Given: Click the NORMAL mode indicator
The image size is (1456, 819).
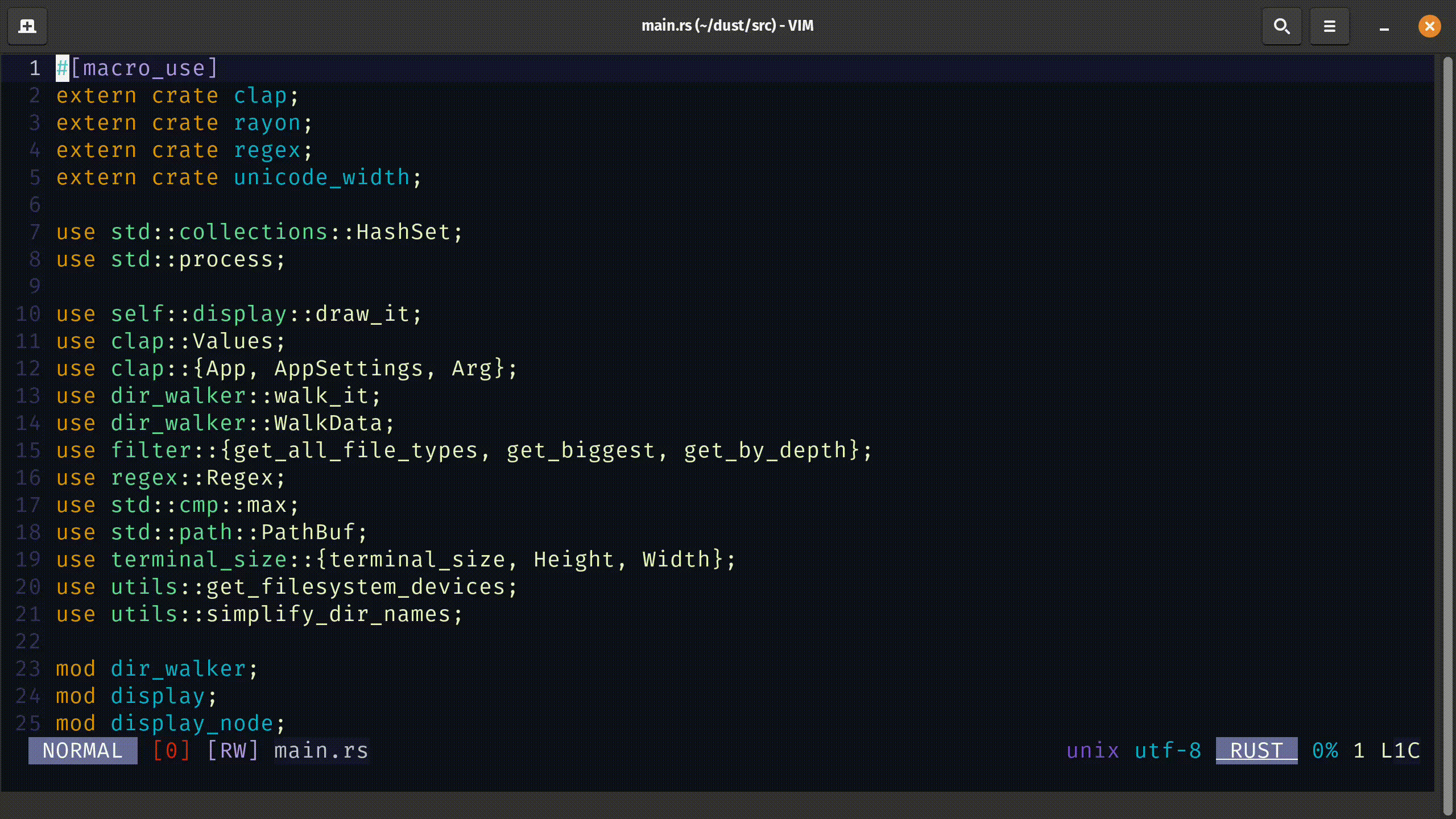Looking at the screenshot, I should pos(82,750).
